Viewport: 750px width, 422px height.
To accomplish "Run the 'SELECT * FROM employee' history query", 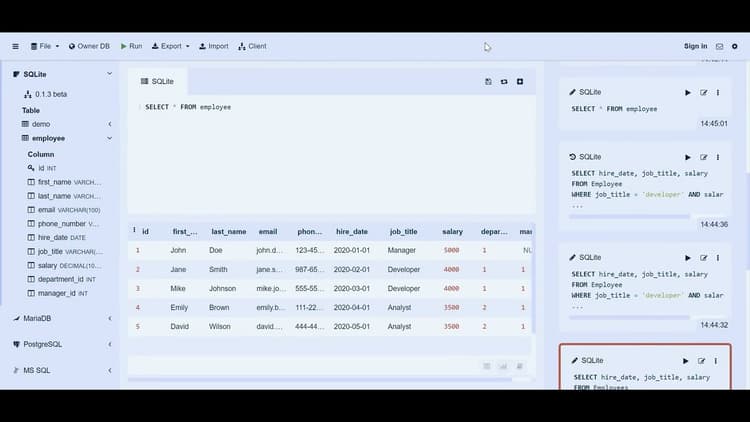I will coord(688,92).
